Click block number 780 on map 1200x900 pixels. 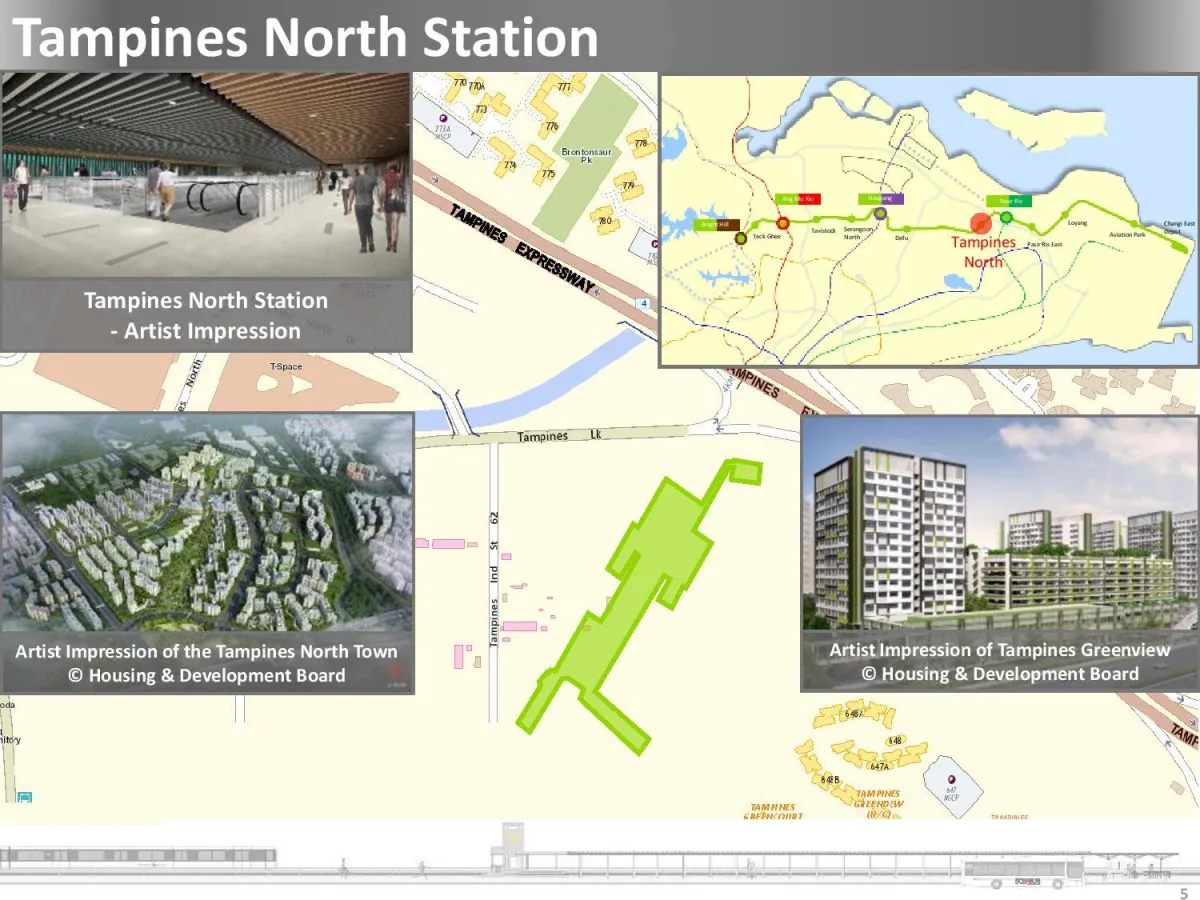[605, 221]
